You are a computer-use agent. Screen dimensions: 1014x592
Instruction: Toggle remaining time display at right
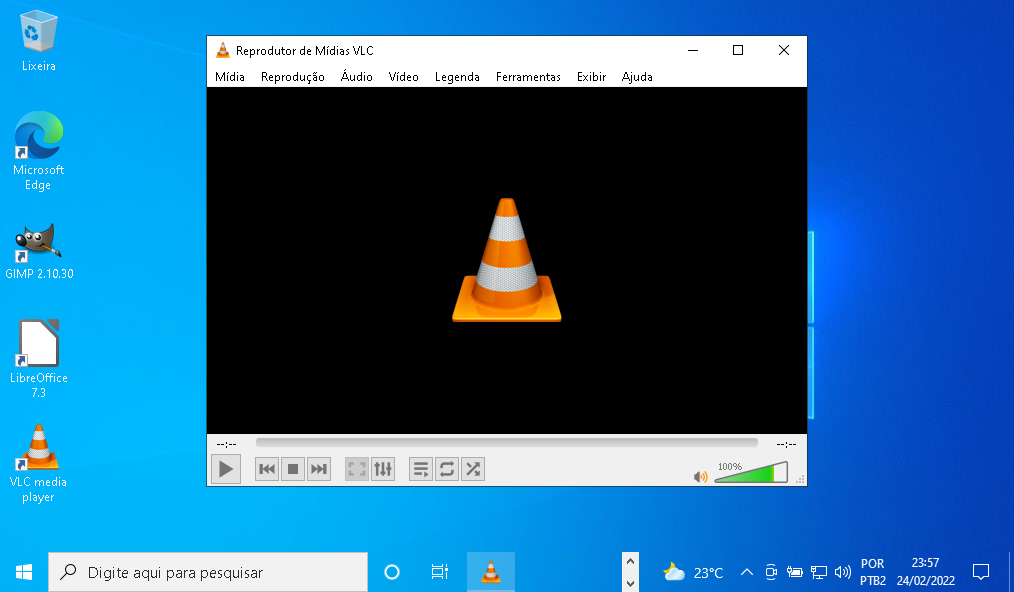tap(786, 444)
